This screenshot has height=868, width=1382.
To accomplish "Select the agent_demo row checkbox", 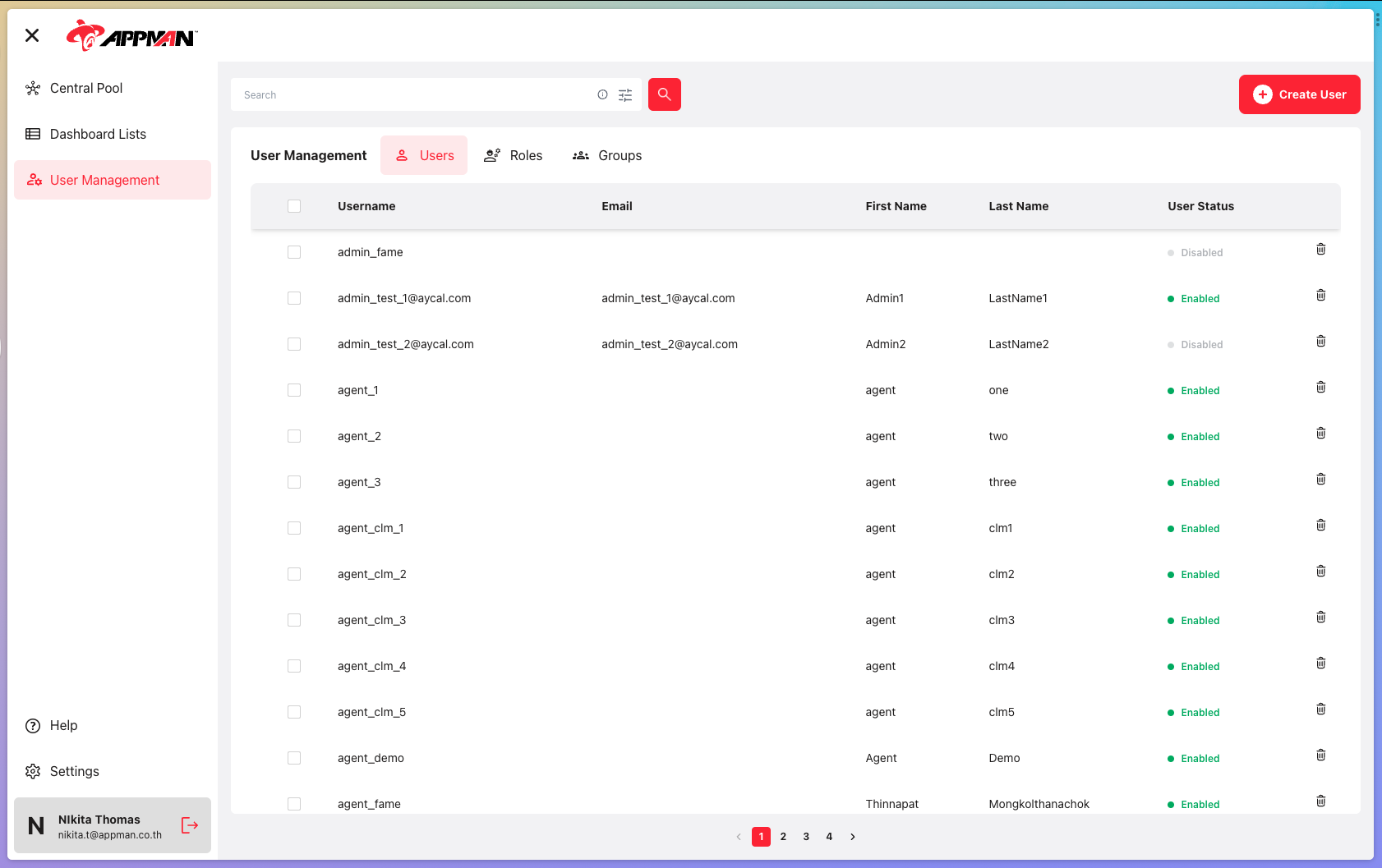I will point(294,758).
